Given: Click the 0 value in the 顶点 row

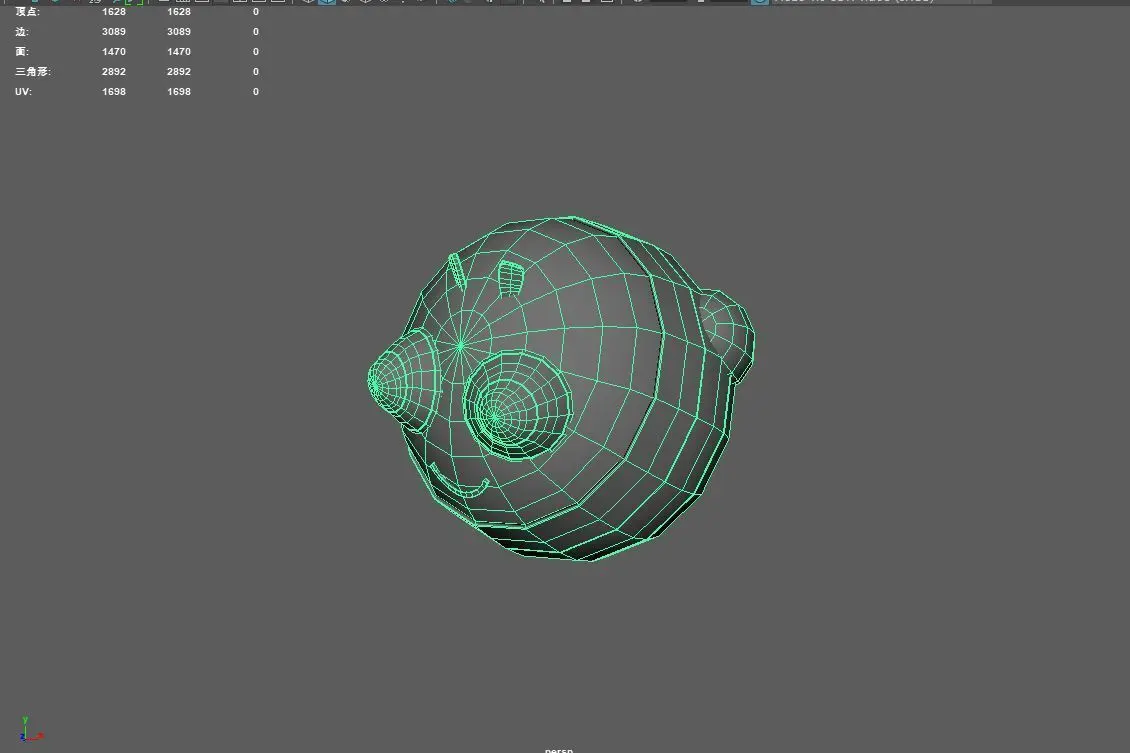Looking at the screenshot, I should point(256,12).
